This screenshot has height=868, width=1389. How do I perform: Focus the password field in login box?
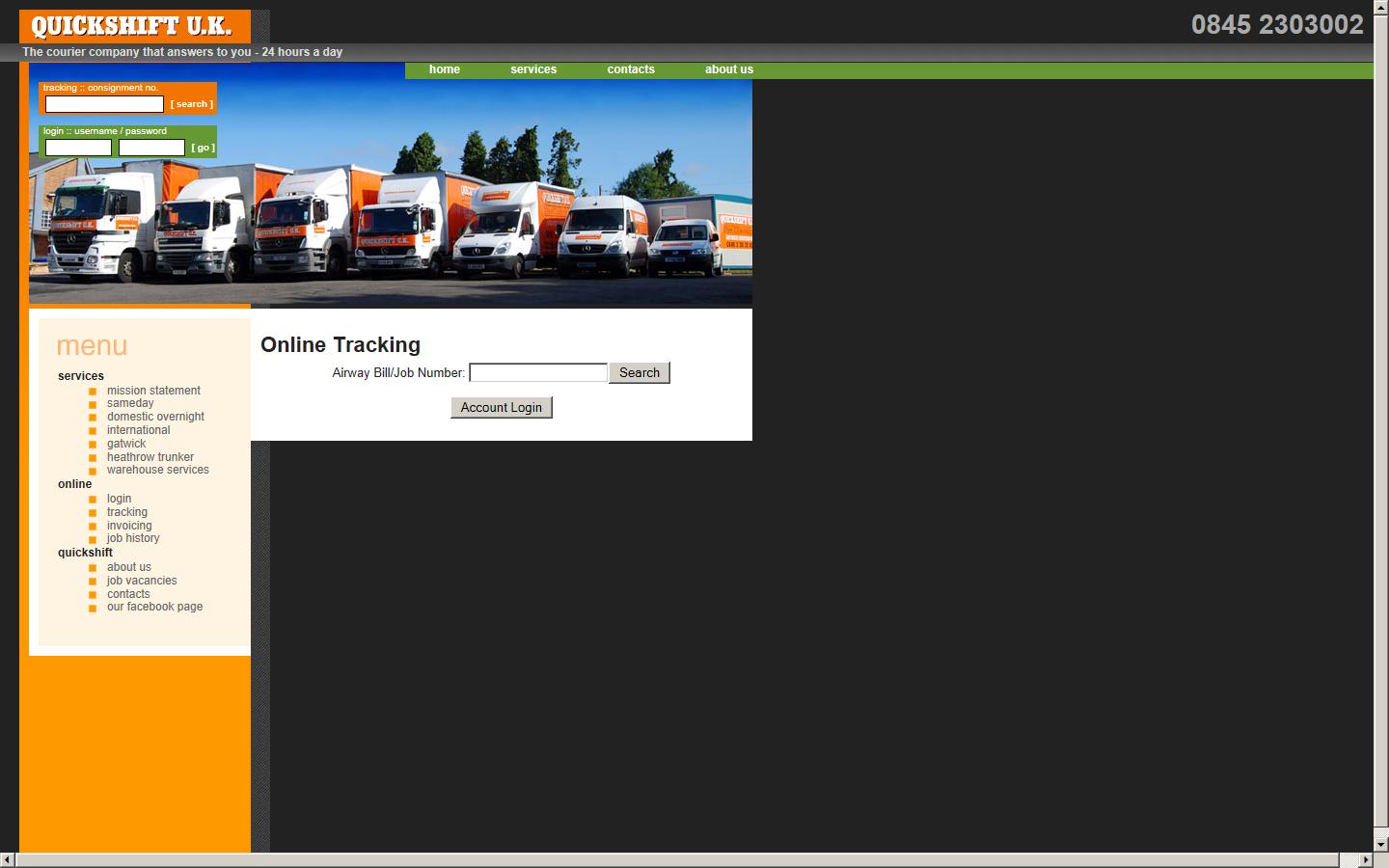[x=151, y=148]
